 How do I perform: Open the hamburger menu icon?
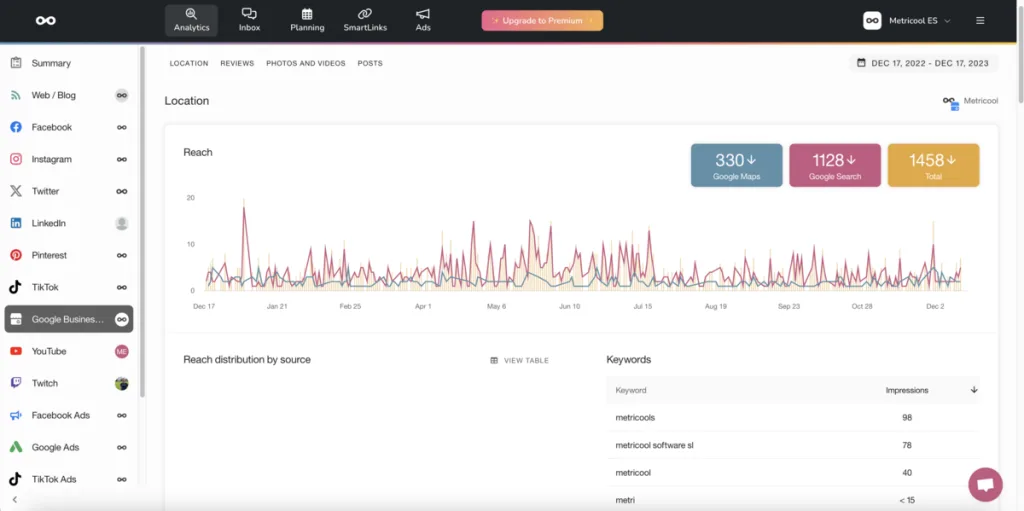(x=980, y=20)
